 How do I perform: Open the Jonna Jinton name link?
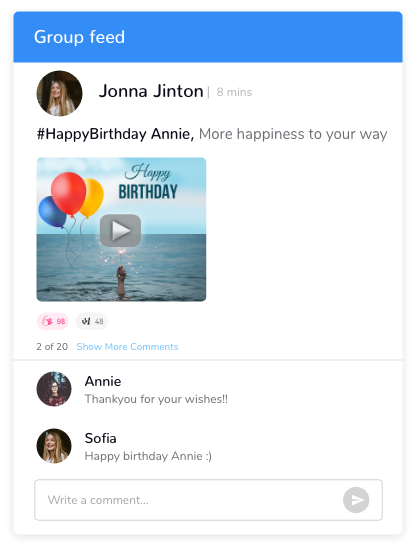(151, 91)
